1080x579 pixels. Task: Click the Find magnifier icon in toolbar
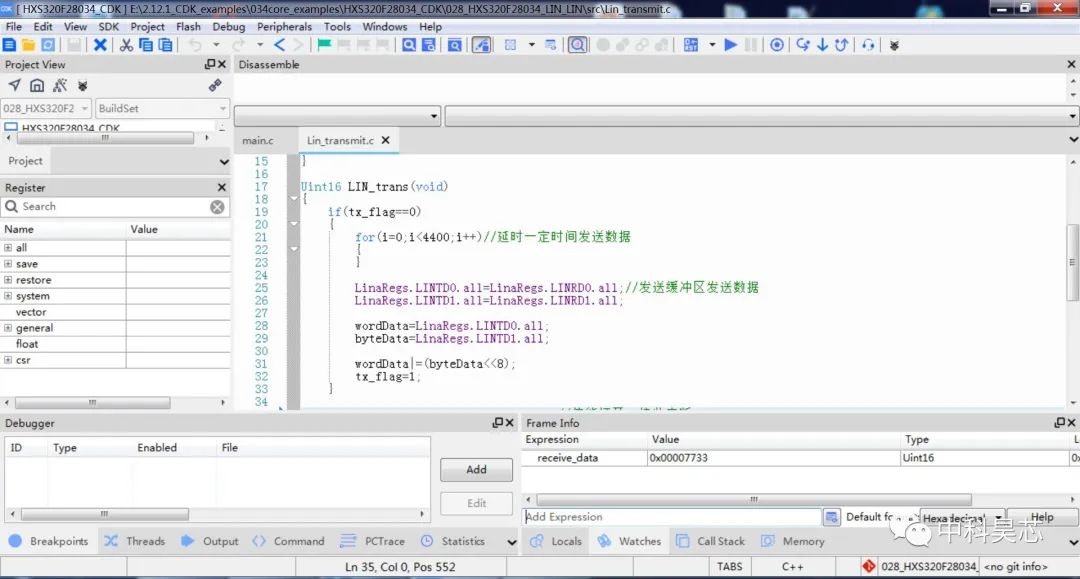coord(409,45)
